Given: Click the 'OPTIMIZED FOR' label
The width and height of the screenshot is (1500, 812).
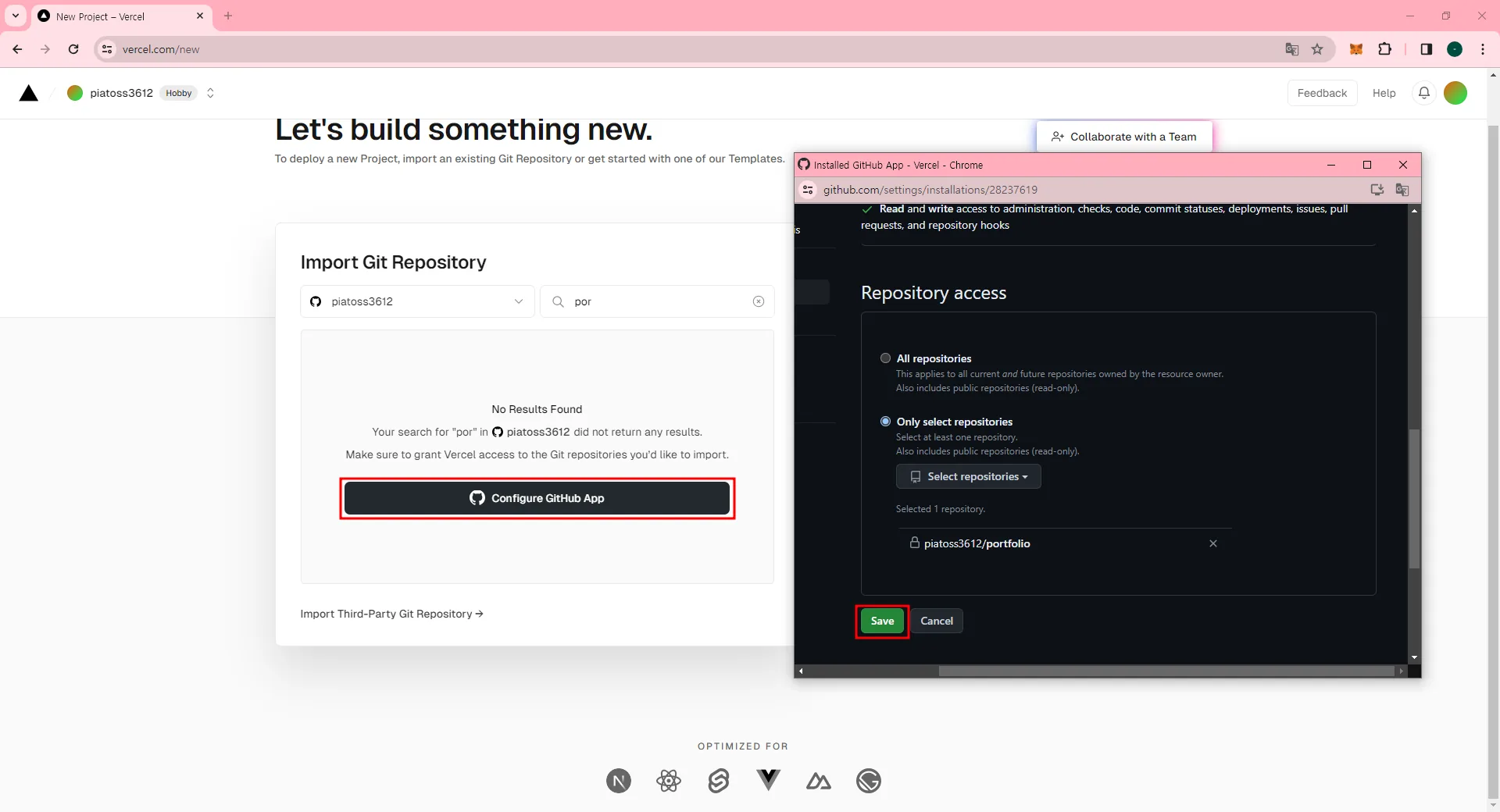Looking at the screenshot, I should point(743,746).
